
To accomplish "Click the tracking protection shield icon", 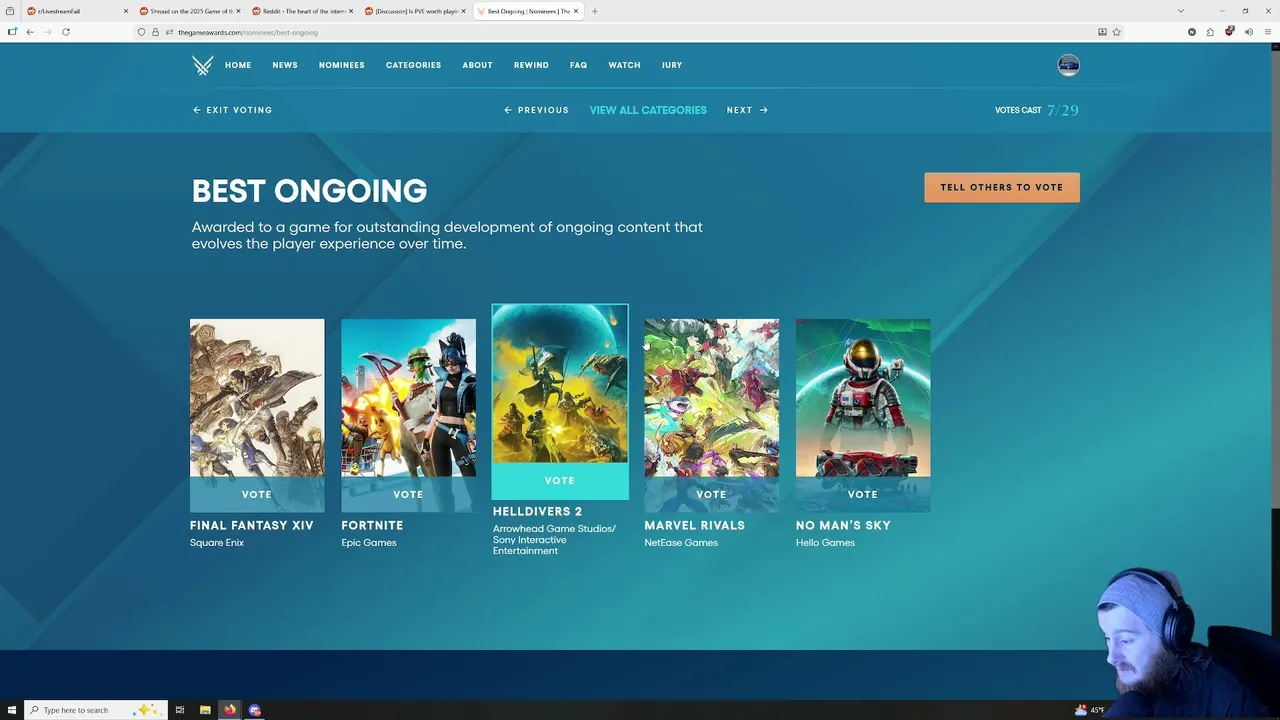I will pos(141,32).
